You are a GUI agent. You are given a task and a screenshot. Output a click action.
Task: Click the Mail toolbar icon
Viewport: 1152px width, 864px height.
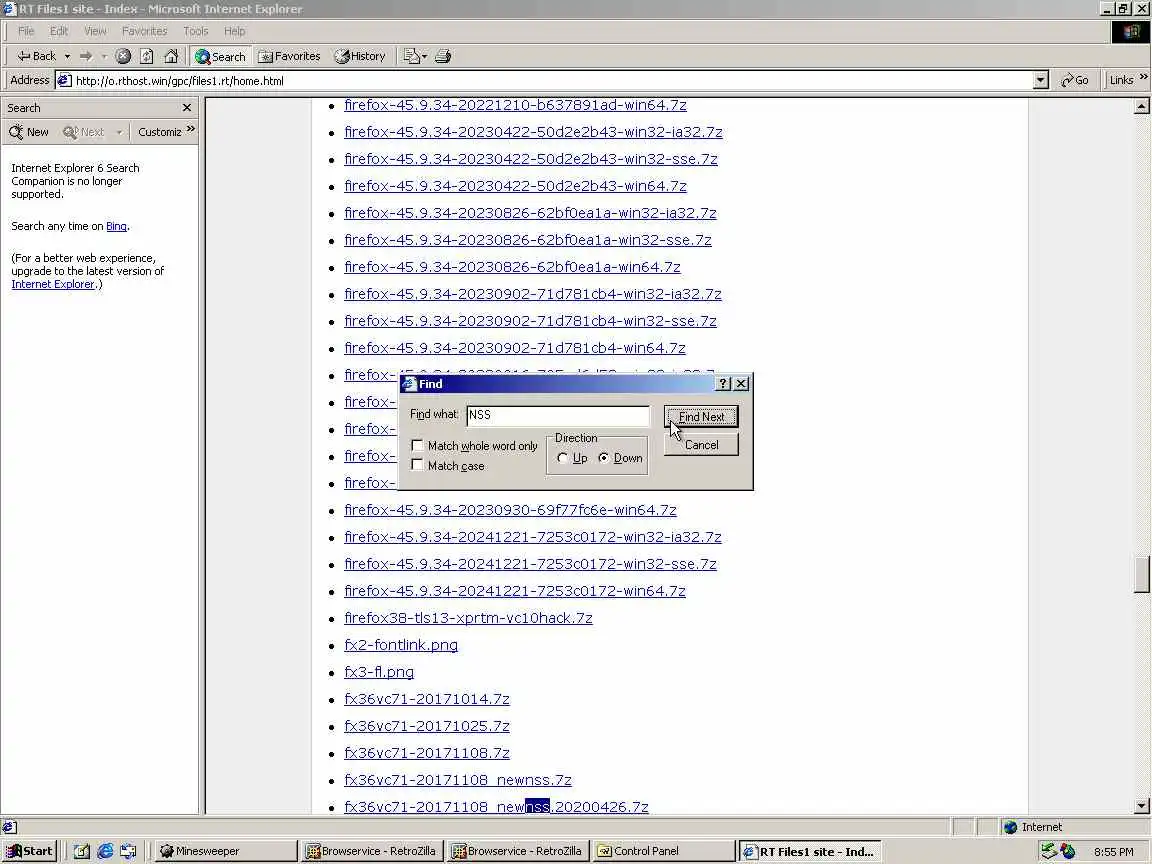click(411, 56)
